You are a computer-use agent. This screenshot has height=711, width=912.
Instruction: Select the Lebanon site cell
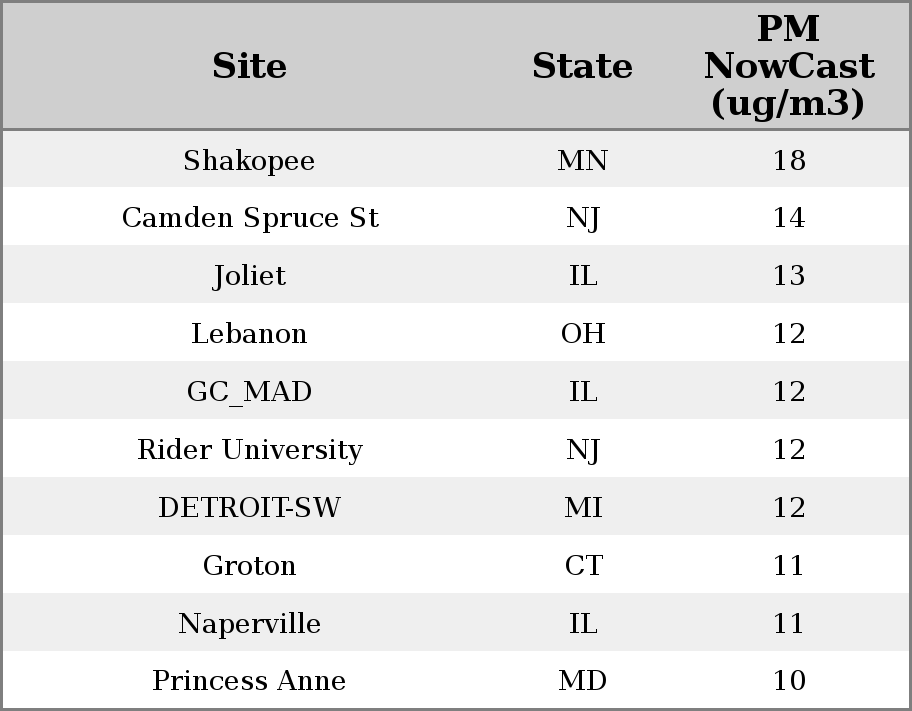[x=249, y=333]
